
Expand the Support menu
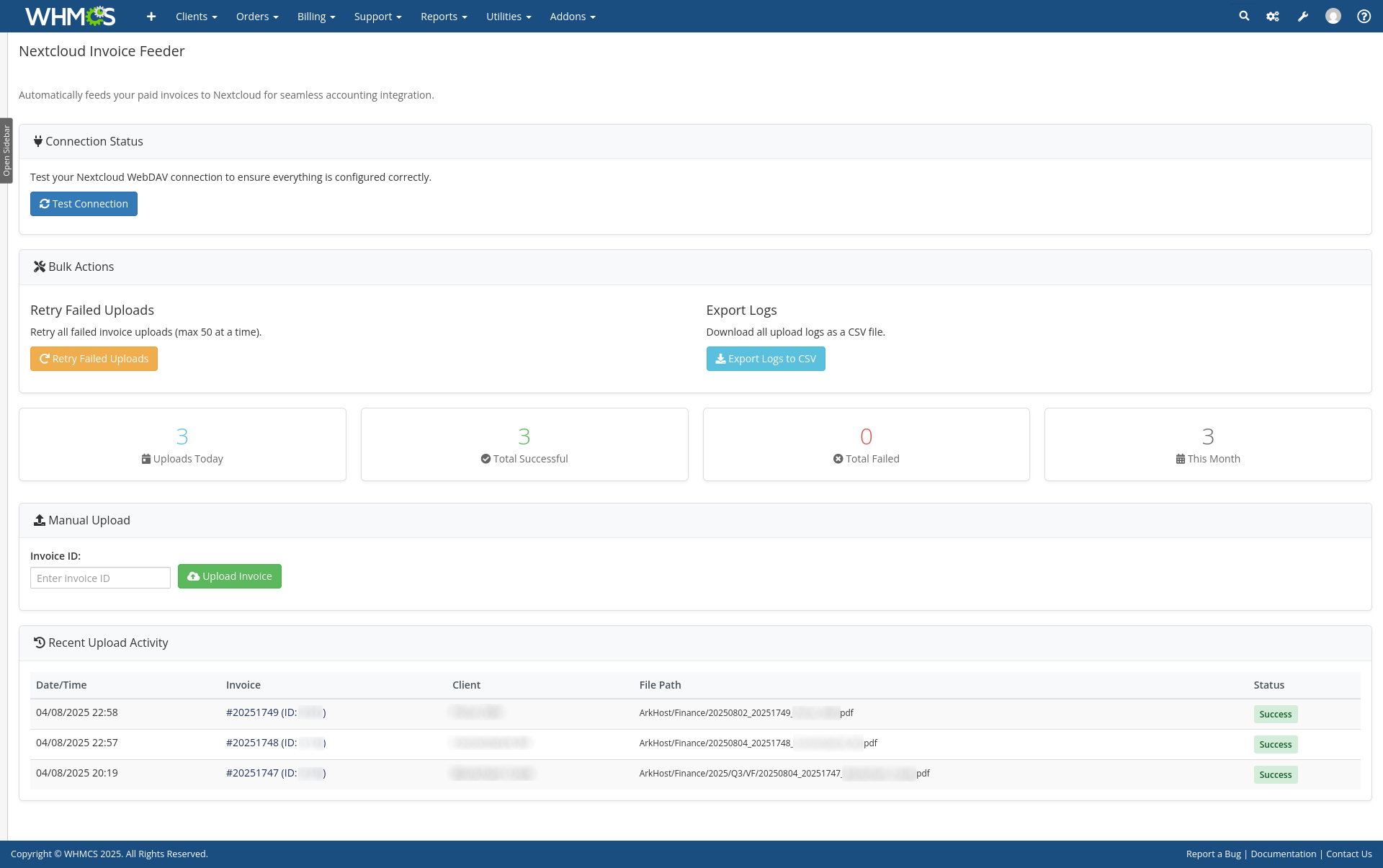click(x=377, y=17)
